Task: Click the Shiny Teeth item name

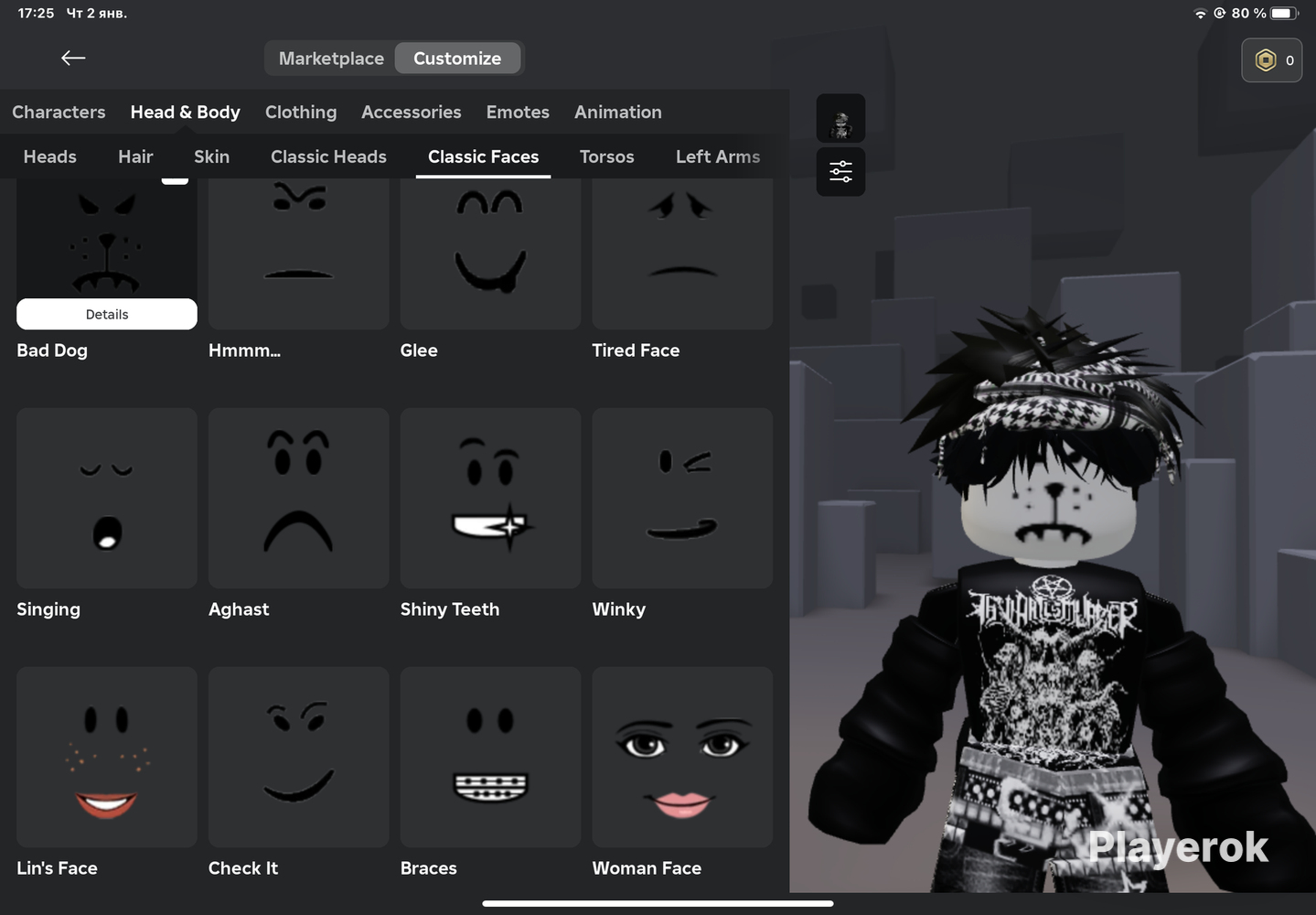Action: point(450,609)
